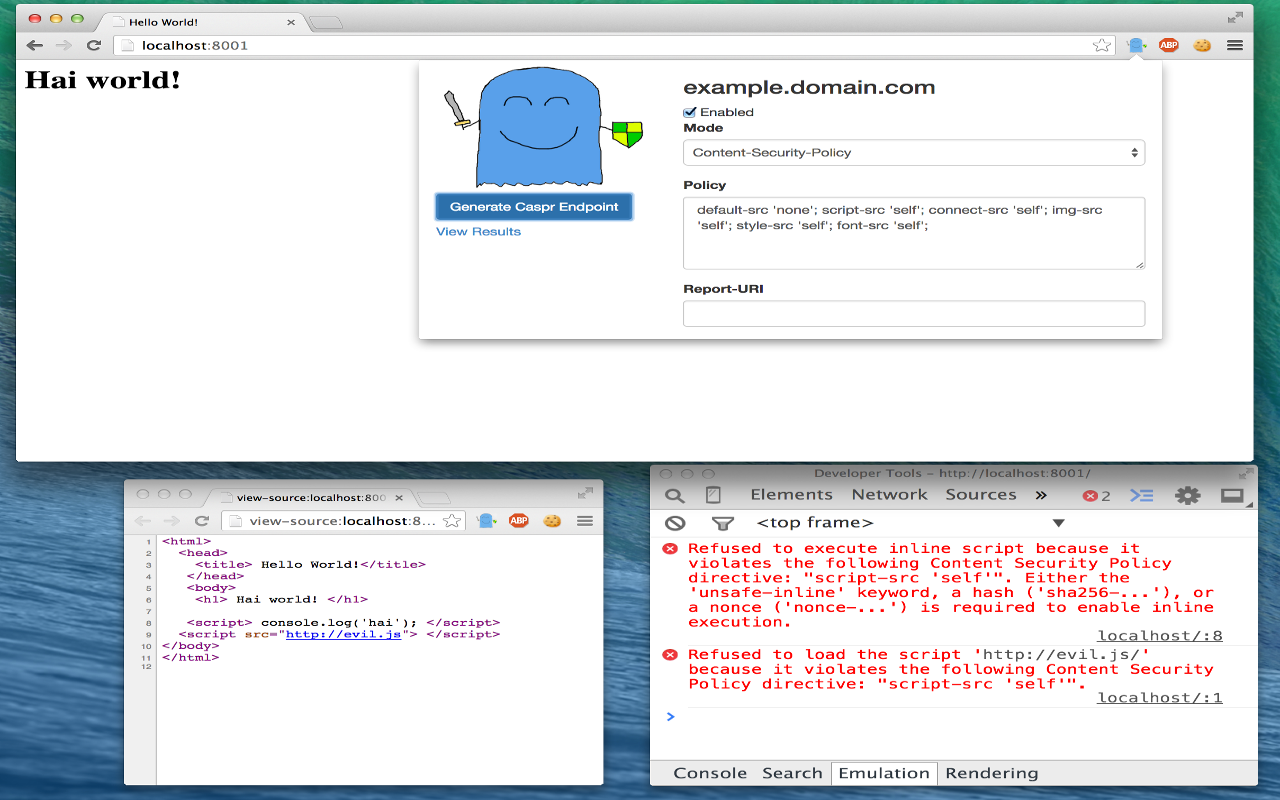Clear console with the no-entry icon
The height and width of the screenshot is (800, 1280).
[675, 523]
